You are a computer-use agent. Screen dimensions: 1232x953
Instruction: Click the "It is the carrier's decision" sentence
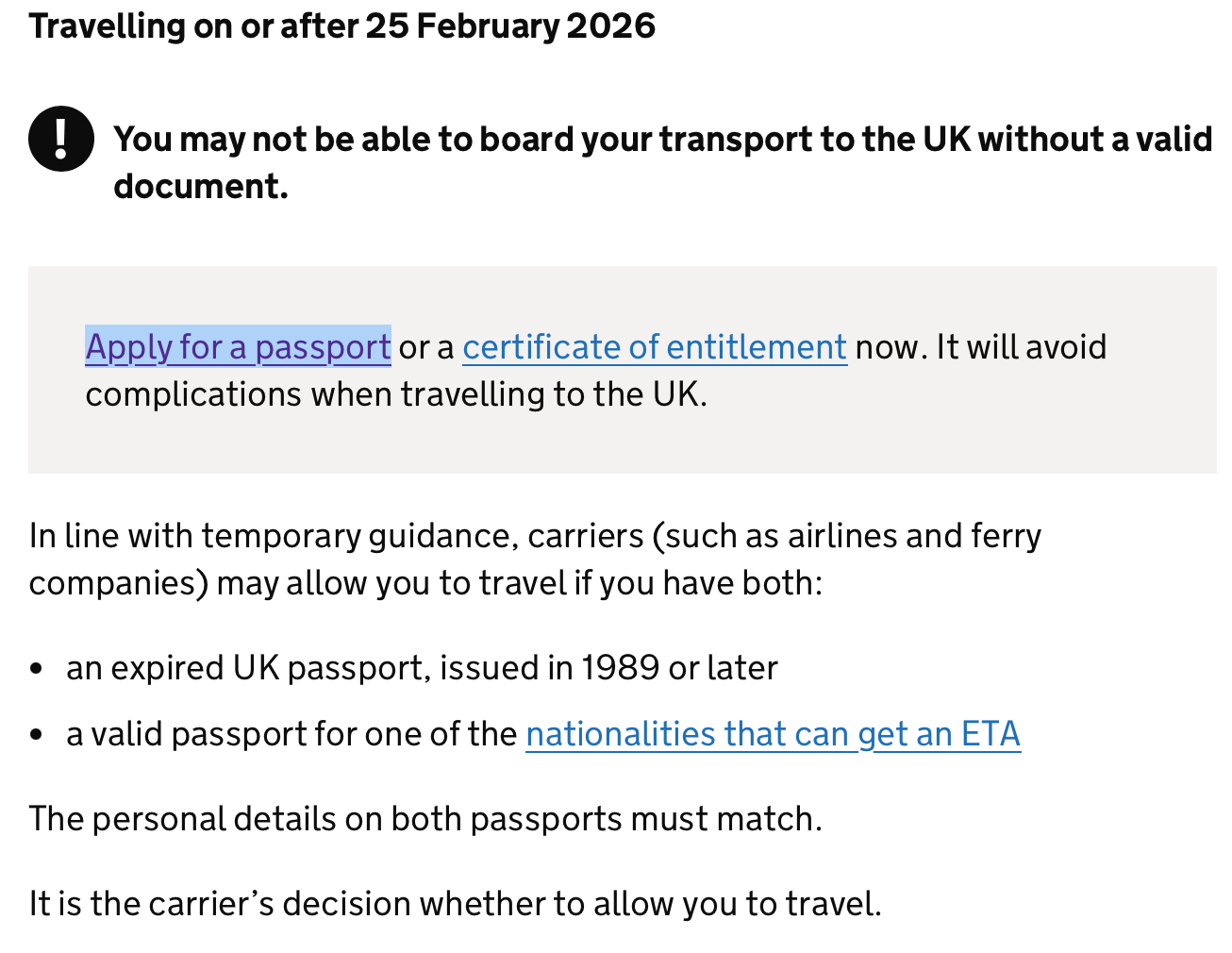pyautogui.click(x=455, y=904)
